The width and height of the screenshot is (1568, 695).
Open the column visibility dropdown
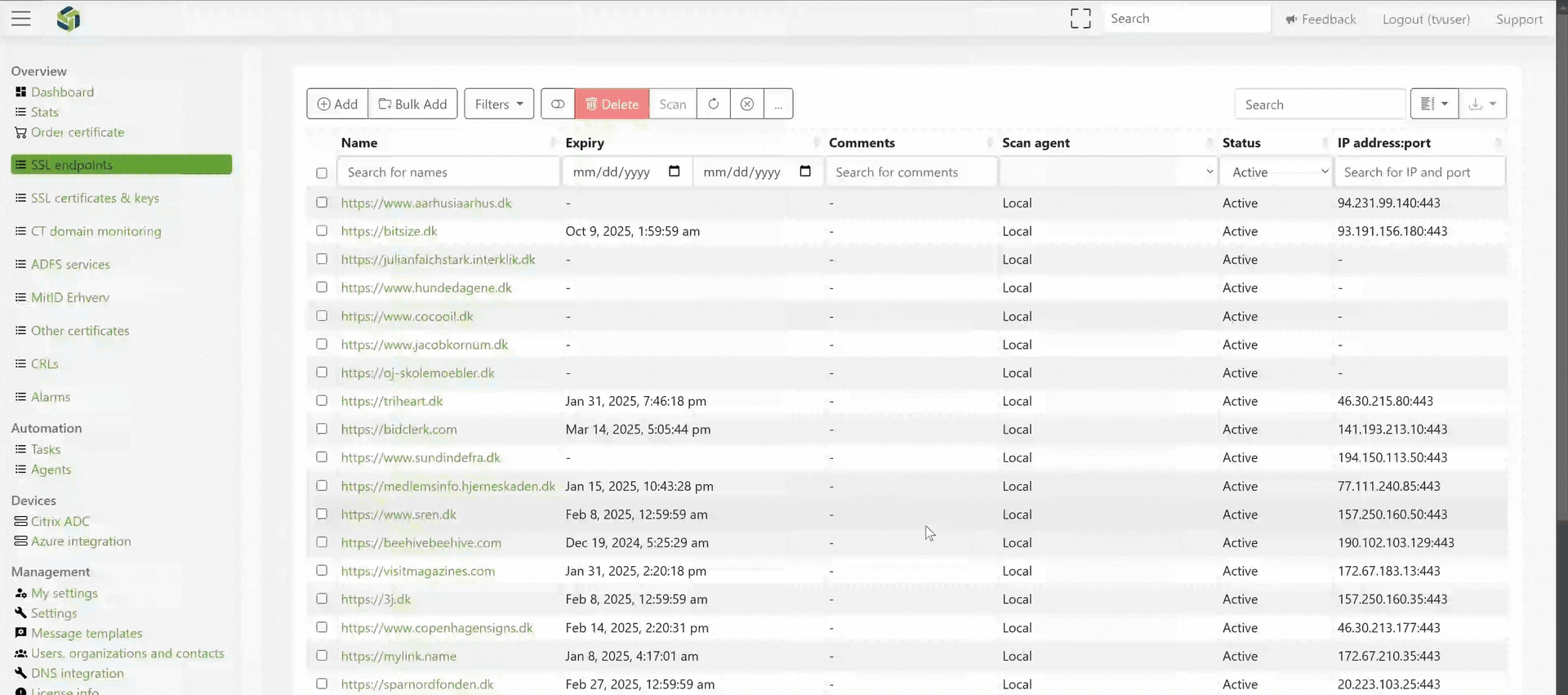tap(1434, 104)
